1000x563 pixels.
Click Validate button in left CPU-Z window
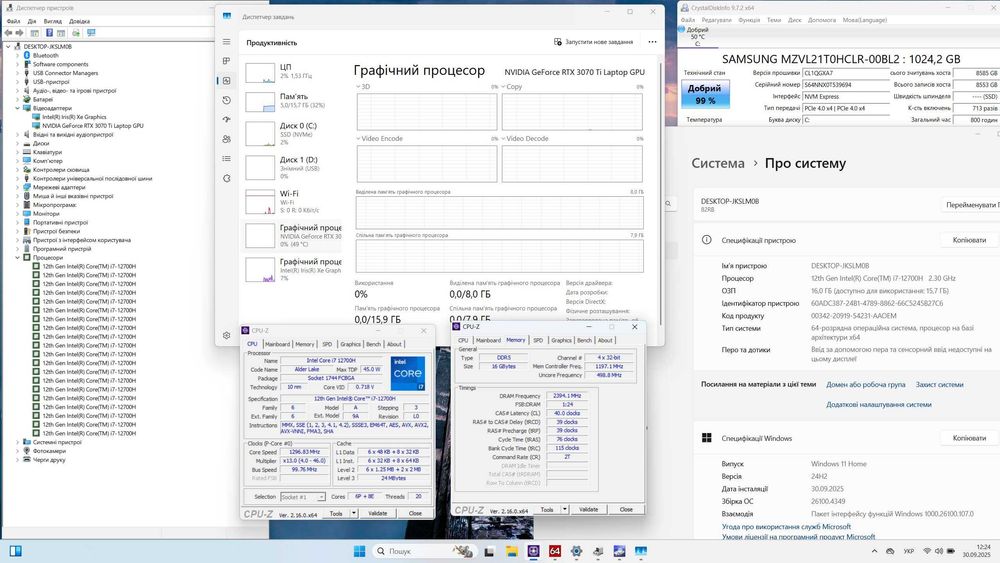(x=378, y=513)
